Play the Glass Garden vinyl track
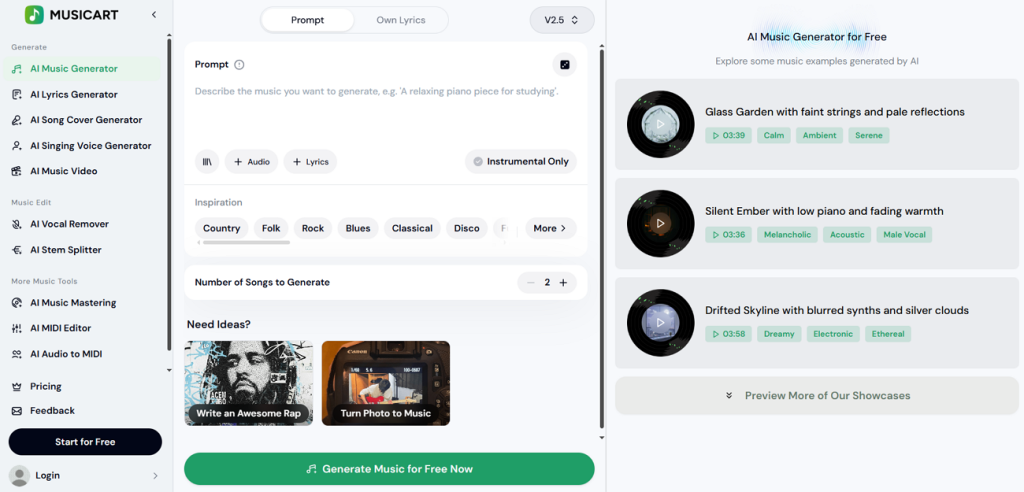Viewport: 1024px width, 492px height. tap(660, 124)
